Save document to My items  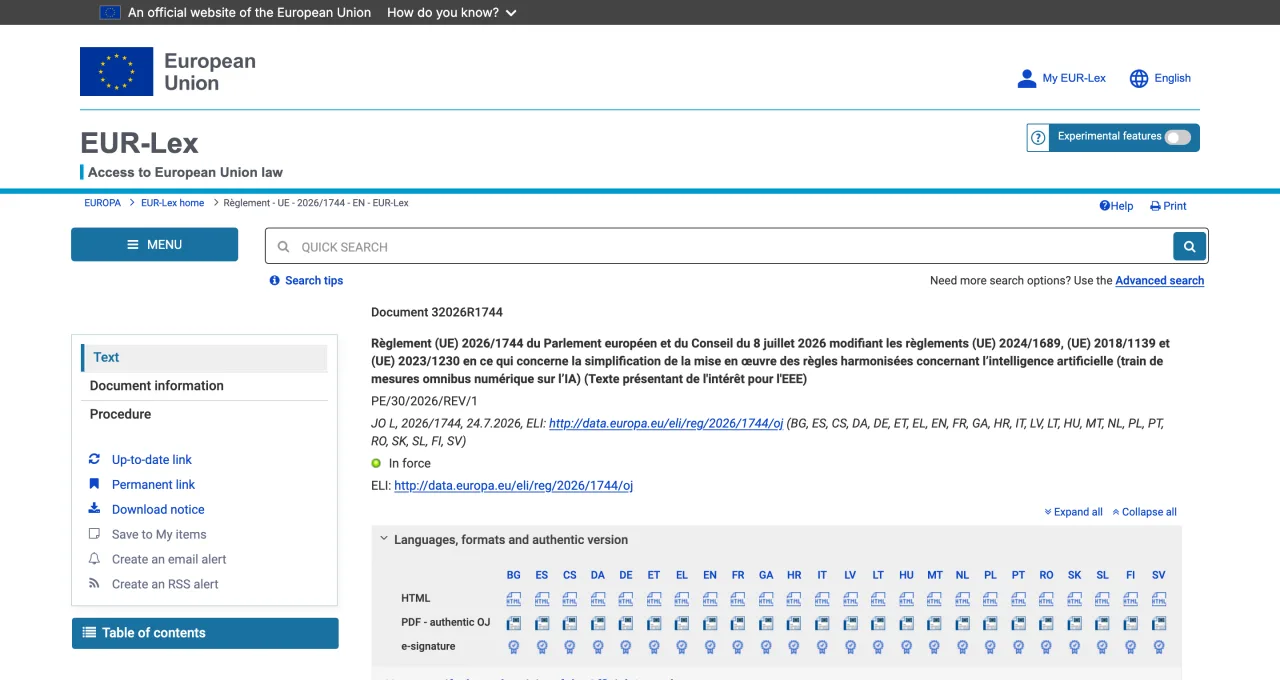point(159,535)
